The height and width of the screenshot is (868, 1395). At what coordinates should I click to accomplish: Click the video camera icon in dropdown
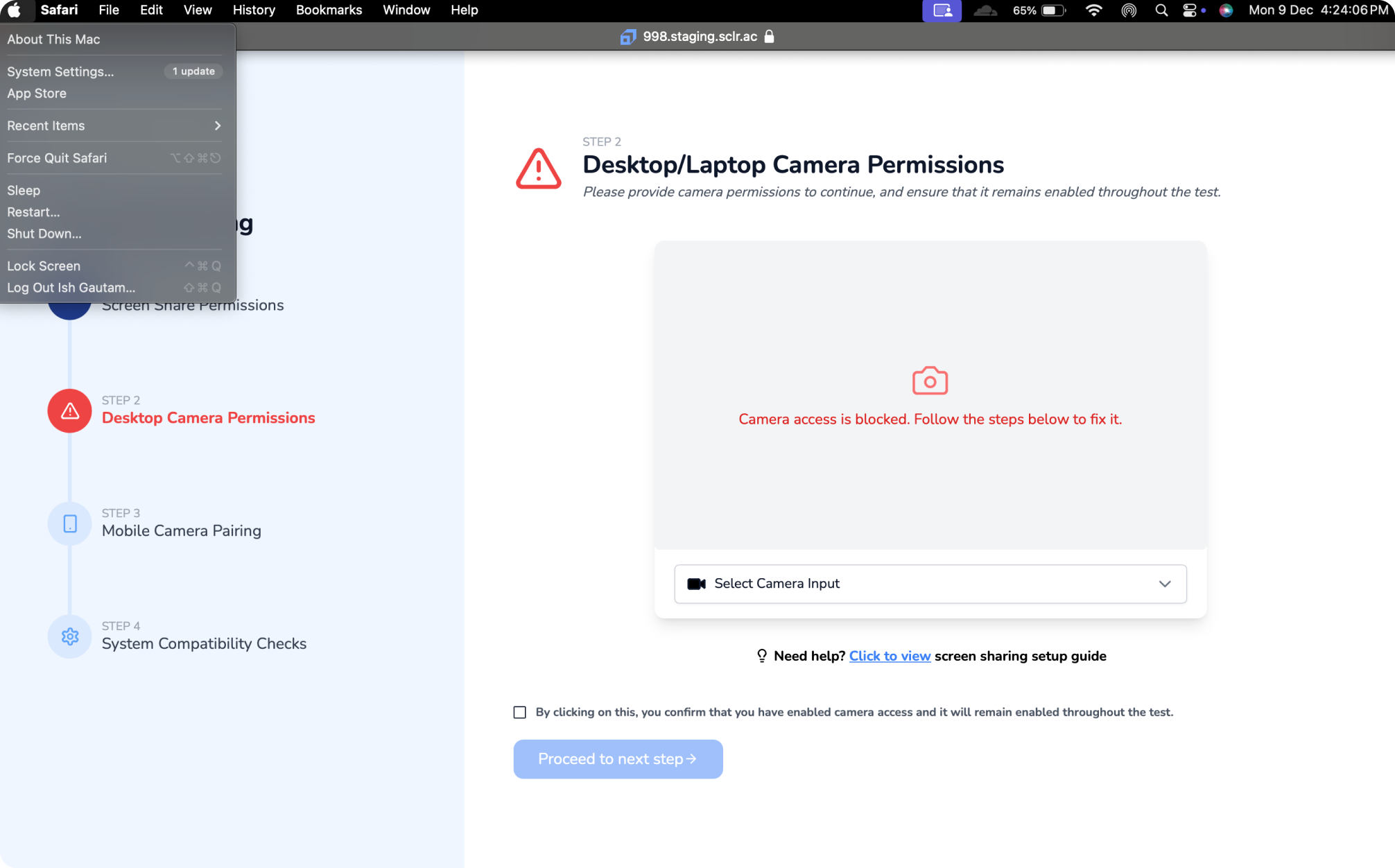pos(696,584)
